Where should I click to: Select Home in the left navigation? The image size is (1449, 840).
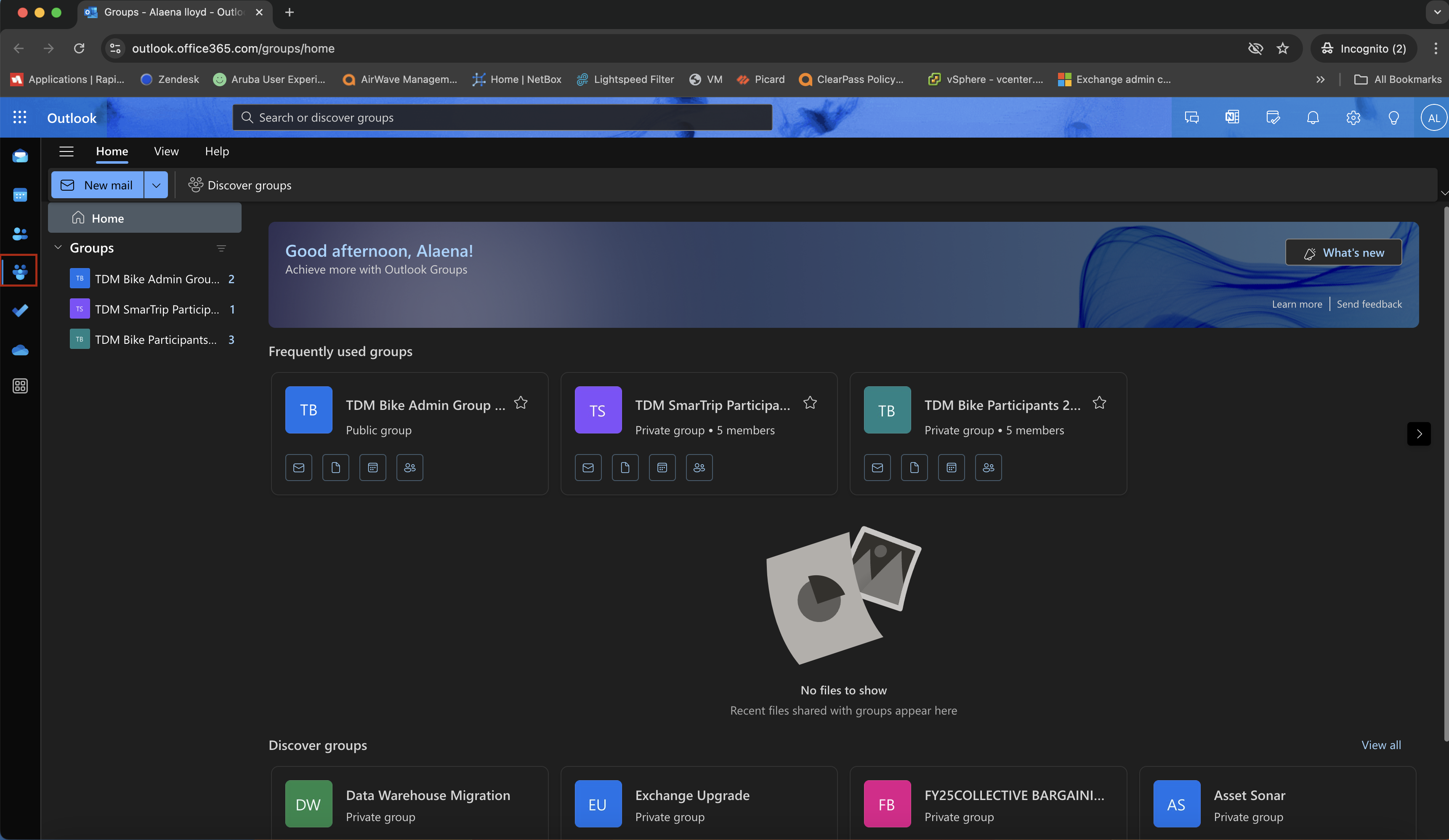click(x=144, y=218)
